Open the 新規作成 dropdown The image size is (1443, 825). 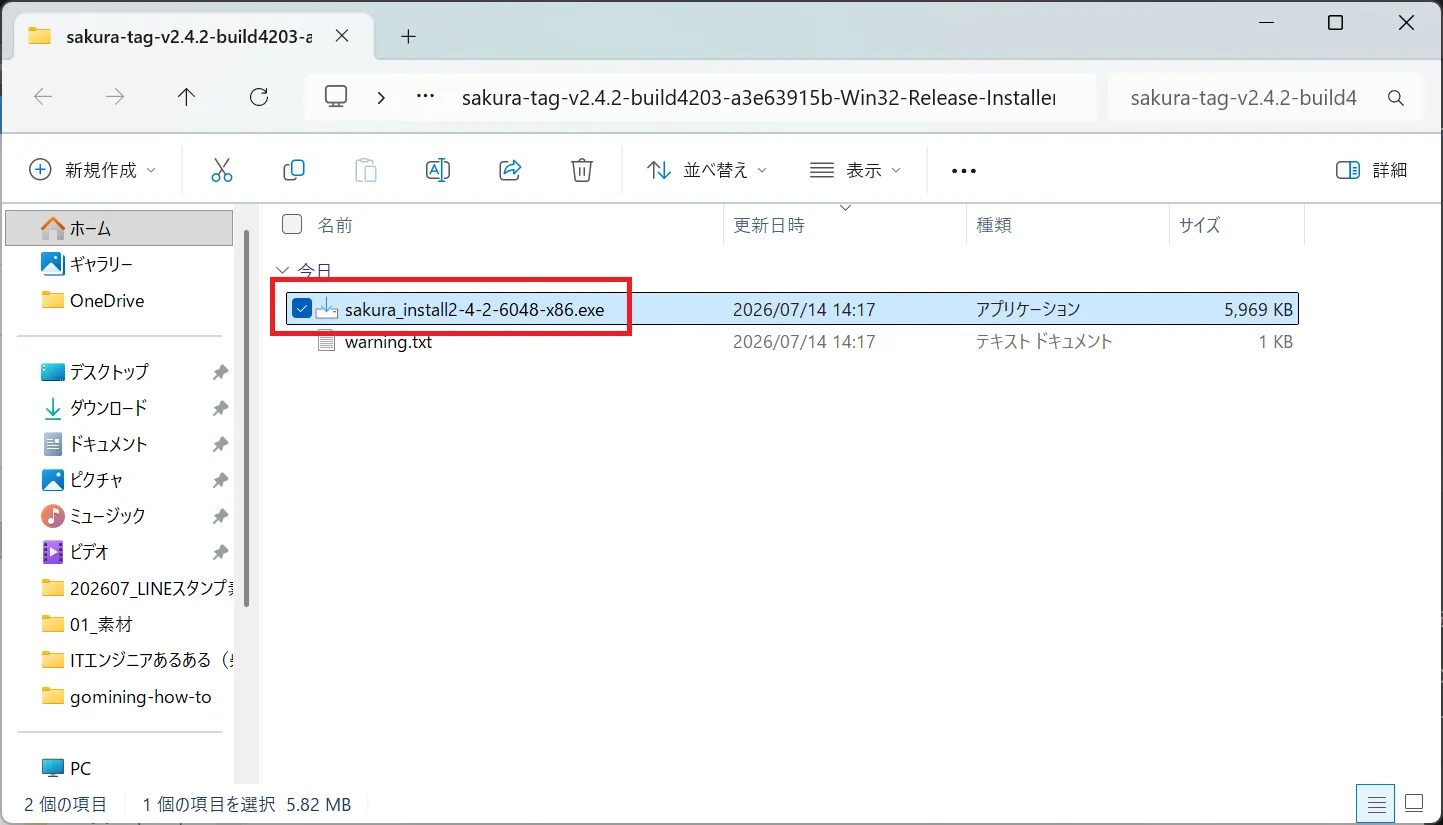pos(93,170)
